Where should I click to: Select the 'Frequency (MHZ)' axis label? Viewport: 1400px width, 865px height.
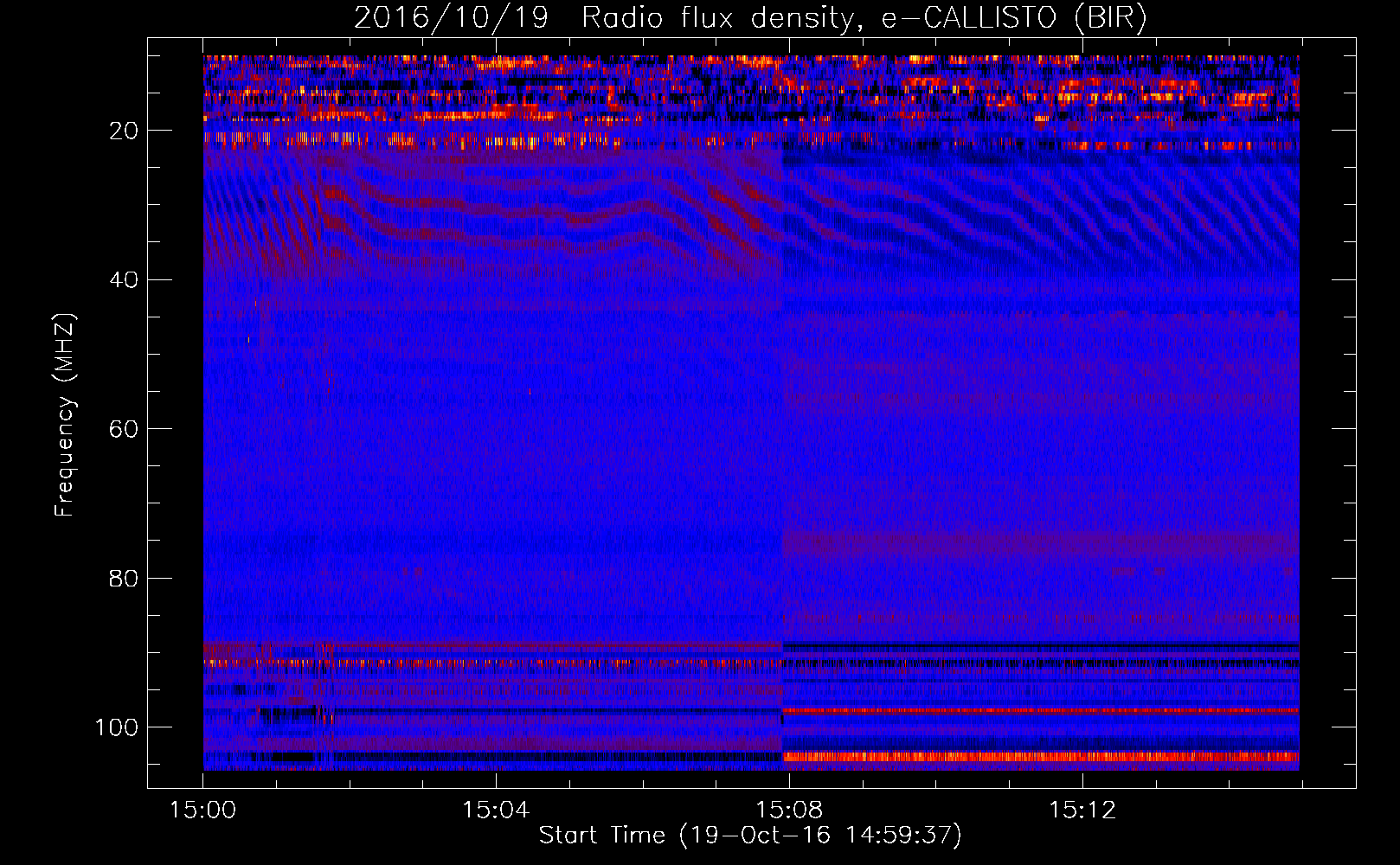(65, 415)
